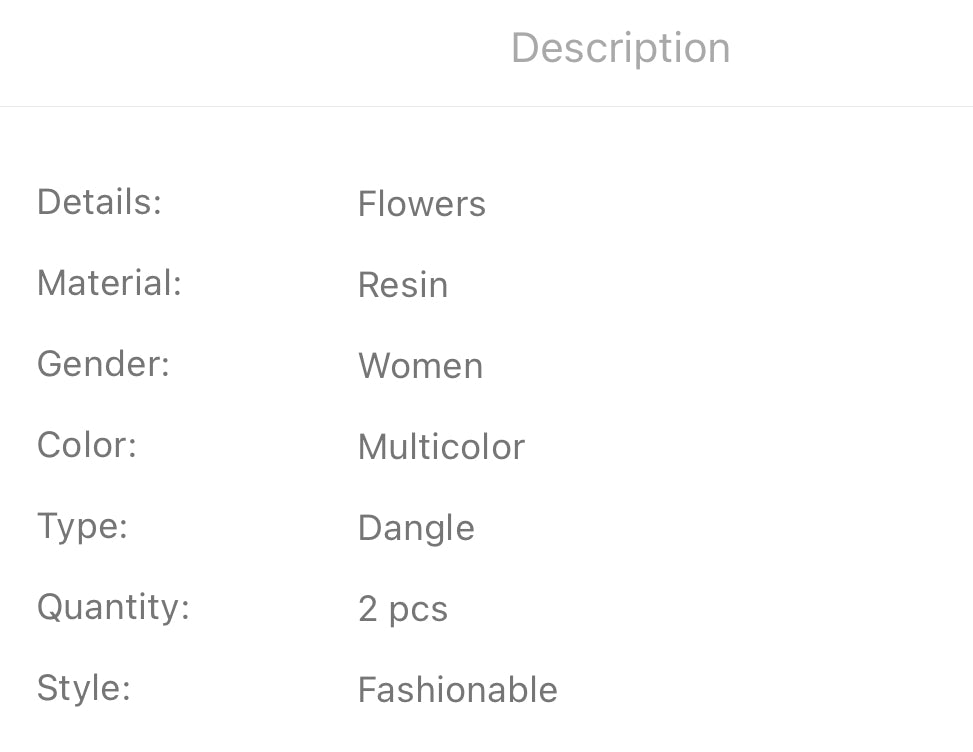Select the Women gender value
The image size is (973, 752).
click(x=420, y=366)
